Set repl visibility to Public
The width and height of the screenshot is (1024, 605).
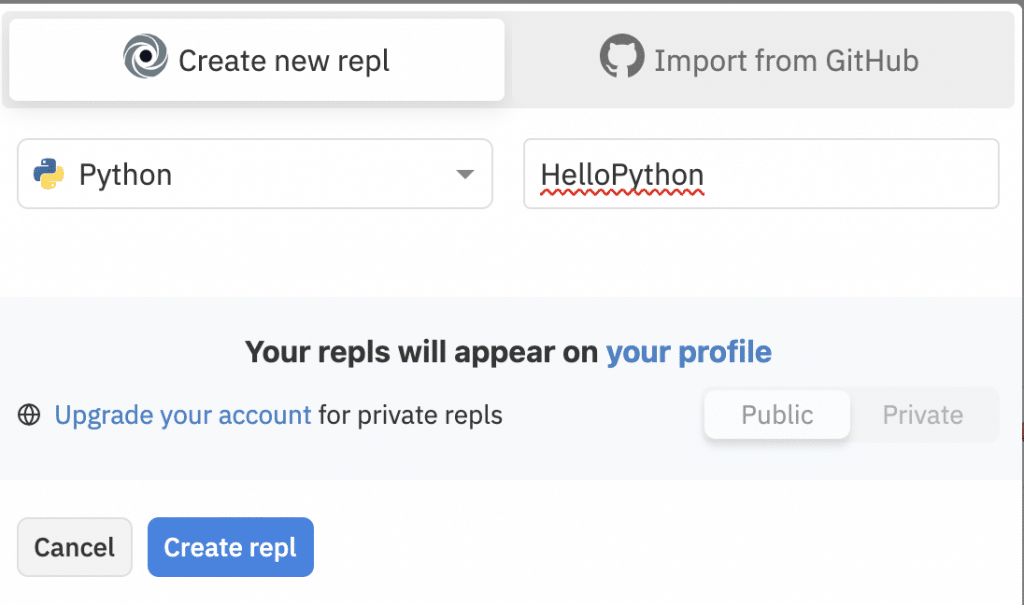[777, 415]
